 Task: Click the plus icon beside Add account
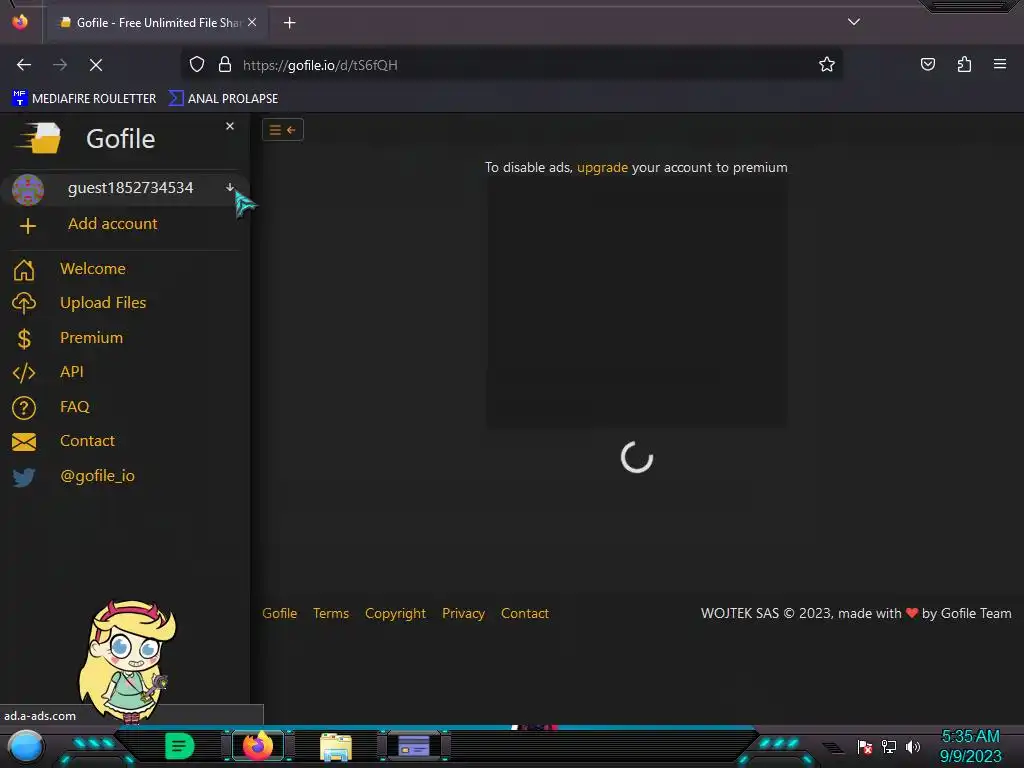point(27,226)
